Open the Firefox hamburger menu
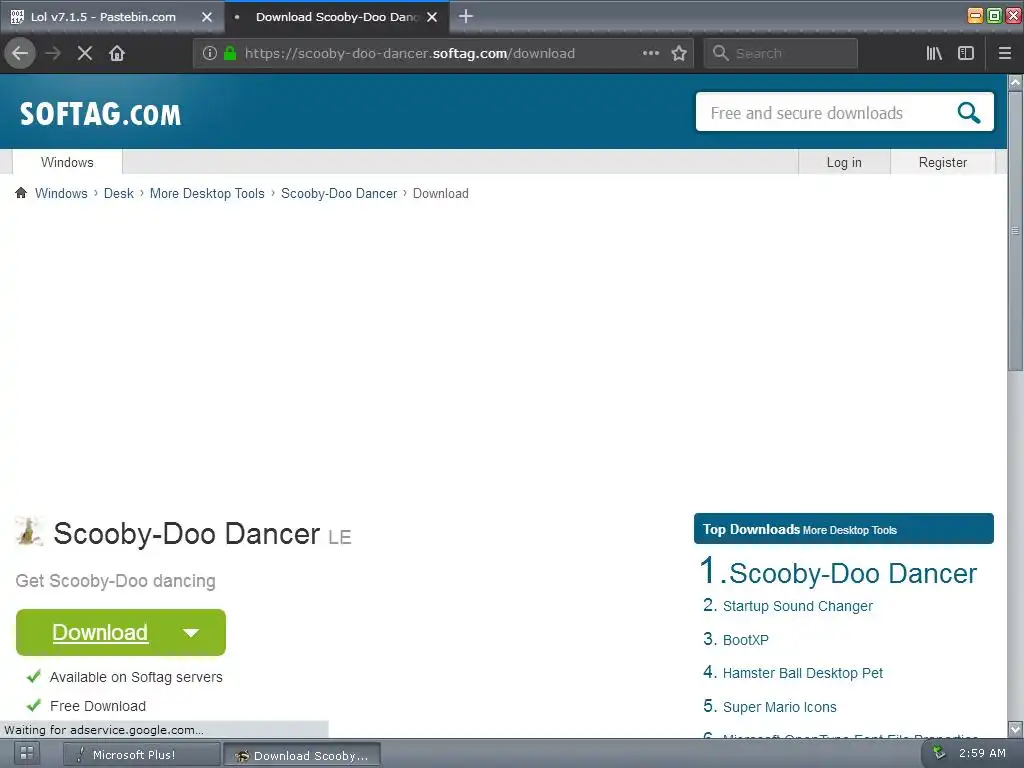The image size is (1024, 768). point(1005,53)
